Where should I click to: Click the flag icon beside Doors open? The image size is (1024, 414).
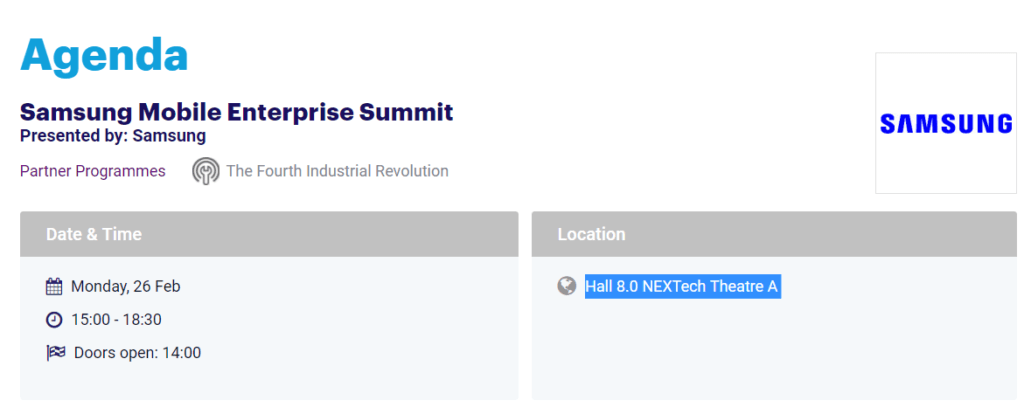(x=55, y=353)
